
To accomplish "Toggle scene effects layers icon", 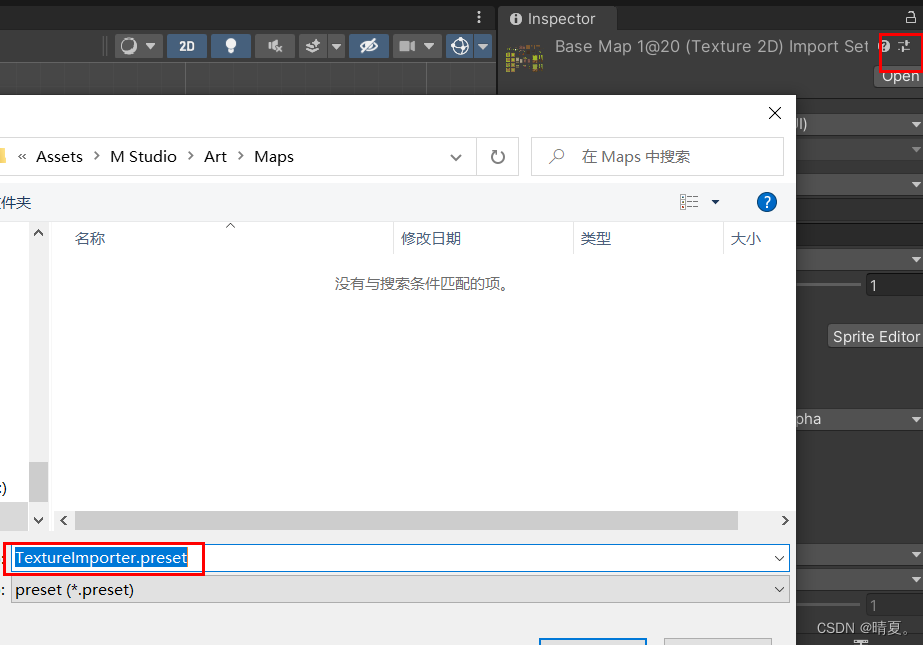I will [313, 46].
